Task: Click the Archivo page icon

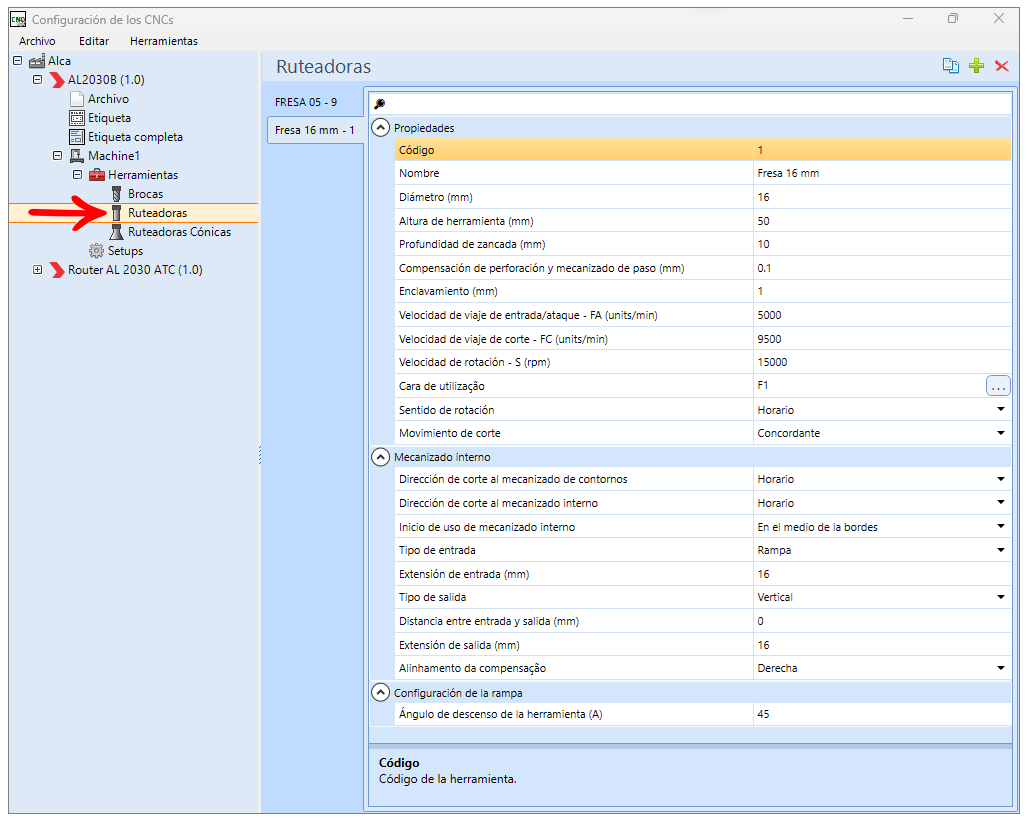Action: [x=77, y=99]
